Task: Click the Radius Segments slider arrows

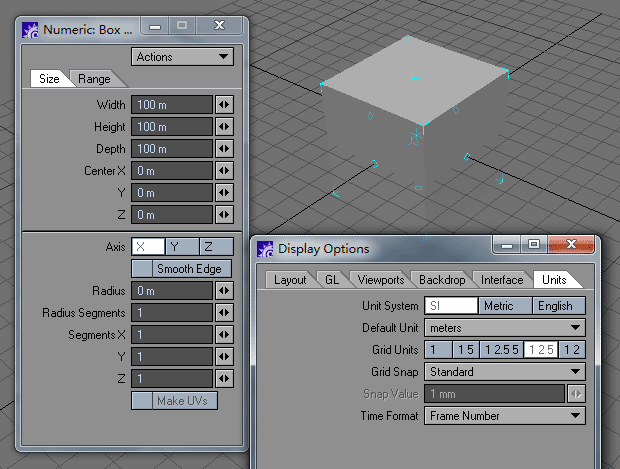Action: click(x=224, y=313)
